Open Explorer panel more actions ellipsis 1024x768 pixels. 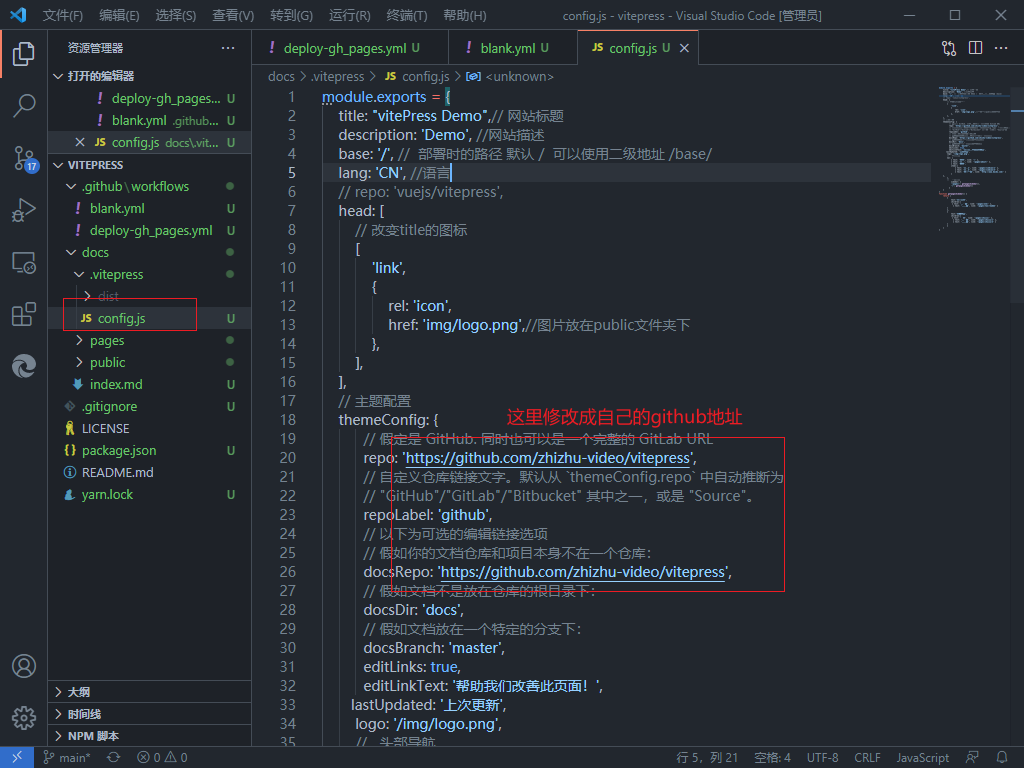click(x=227, y=48)
